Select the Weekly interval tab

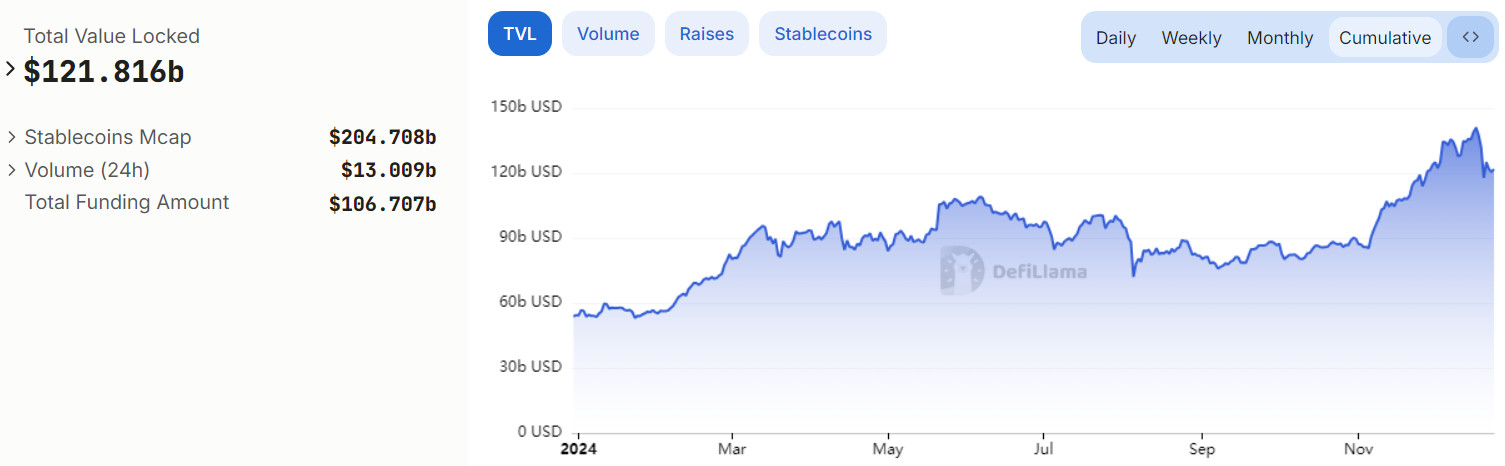(1191, 38)
